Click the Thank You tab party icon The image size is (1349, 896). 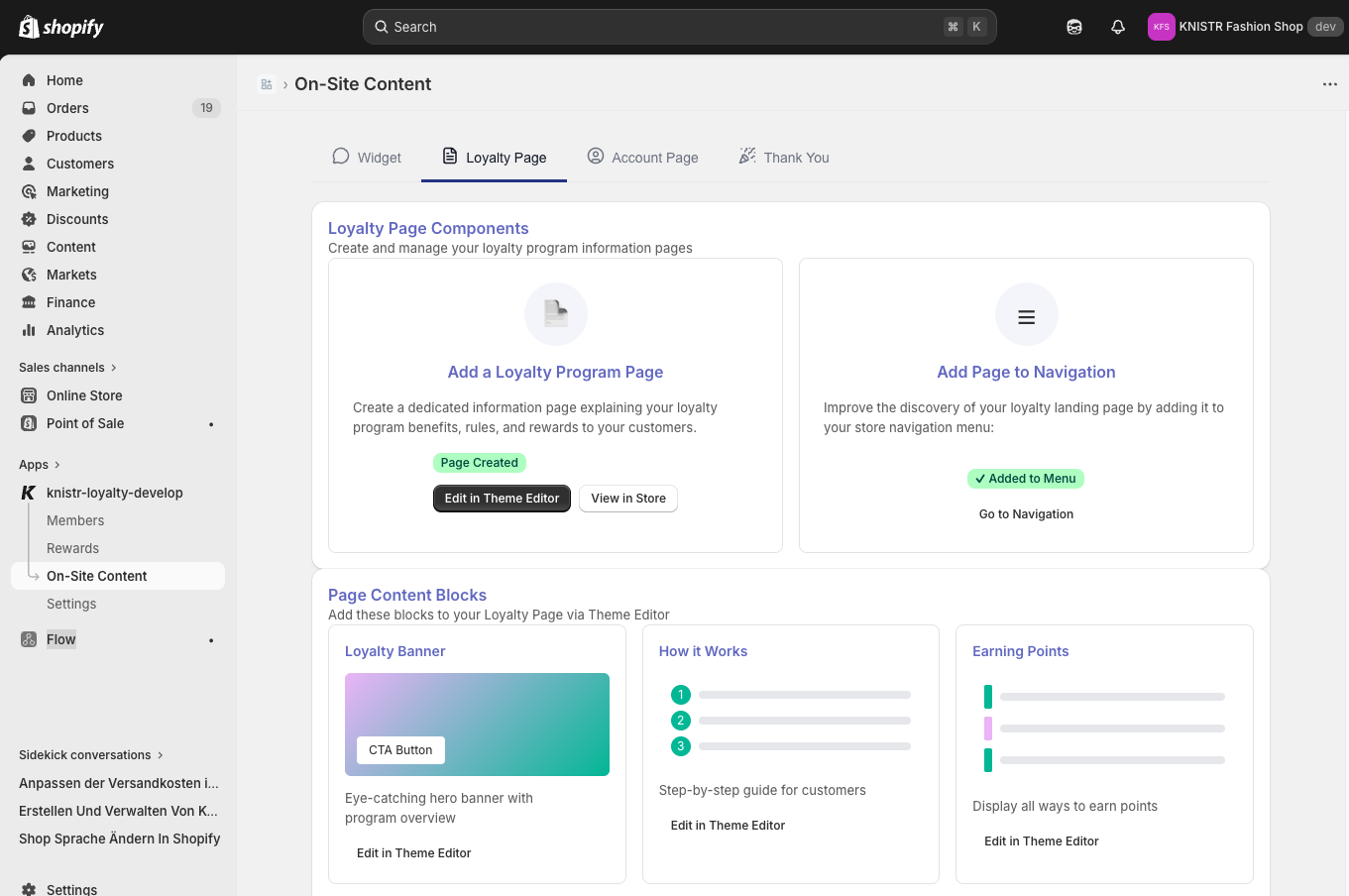point(747,156)
